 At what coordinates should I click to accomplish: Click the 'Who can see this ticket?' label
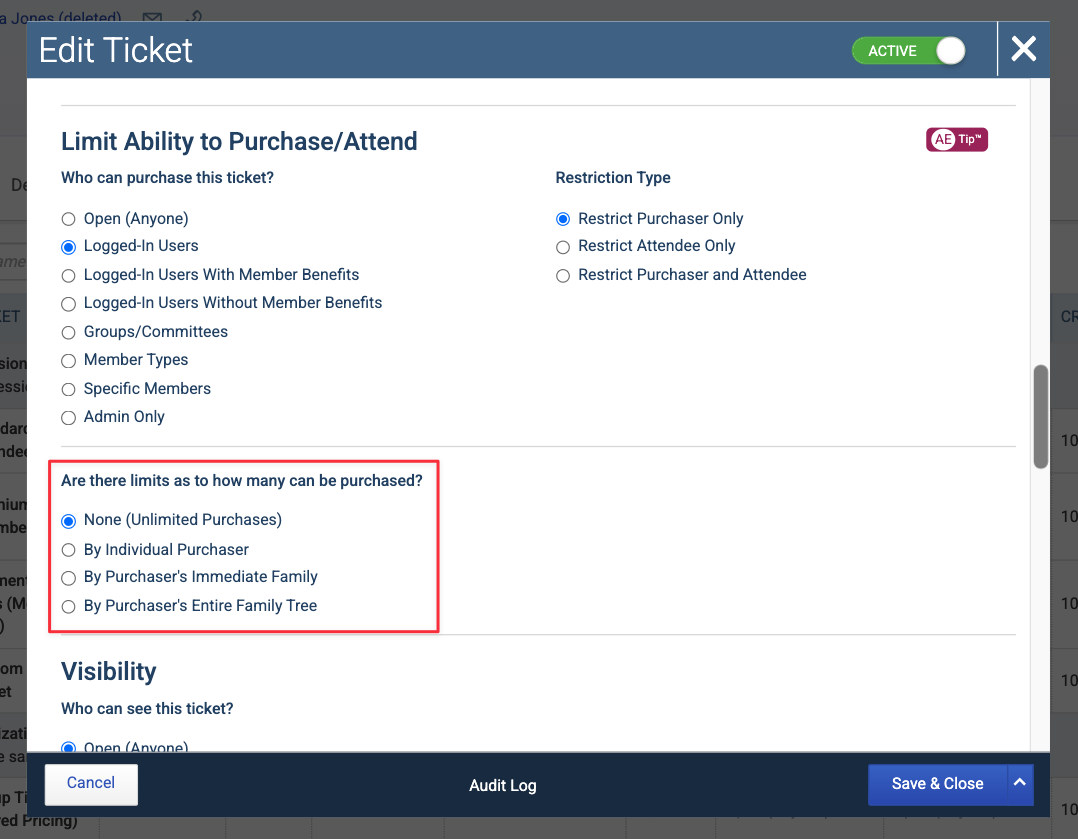(x=147, y=708)
